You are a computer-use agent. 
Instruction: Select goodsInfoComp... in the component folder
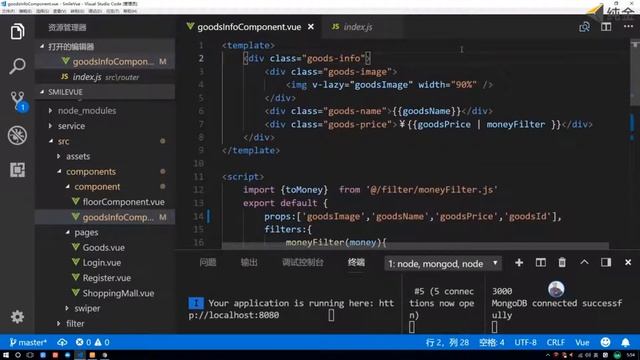click(x=105, y=217)
